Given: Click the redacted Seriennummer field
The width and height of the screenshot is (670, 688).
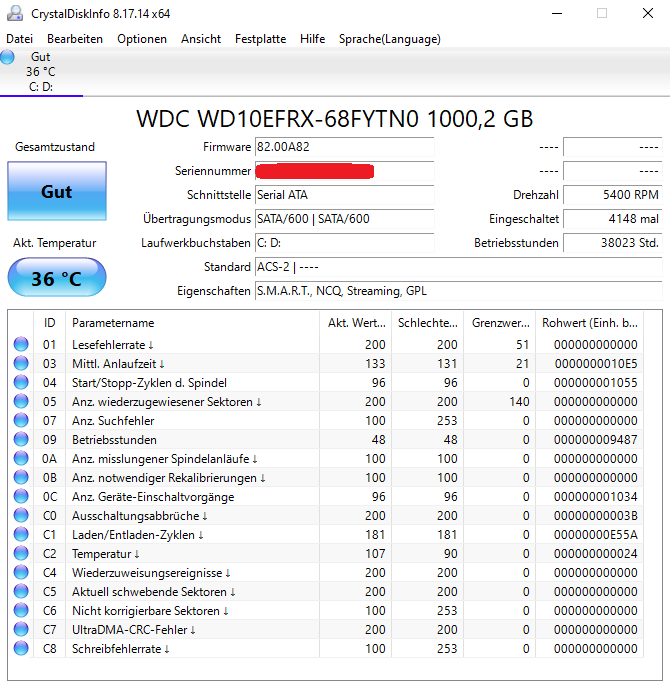Looking at the screenshot, I should point(344,171).
